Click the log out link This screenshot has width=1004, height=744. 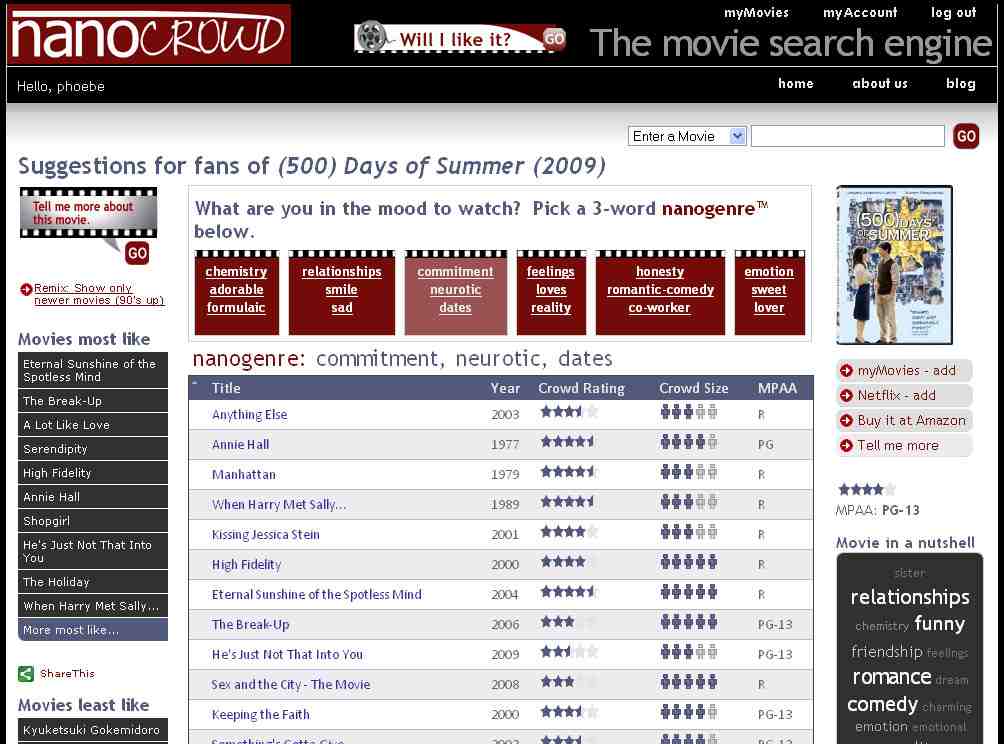953,13
